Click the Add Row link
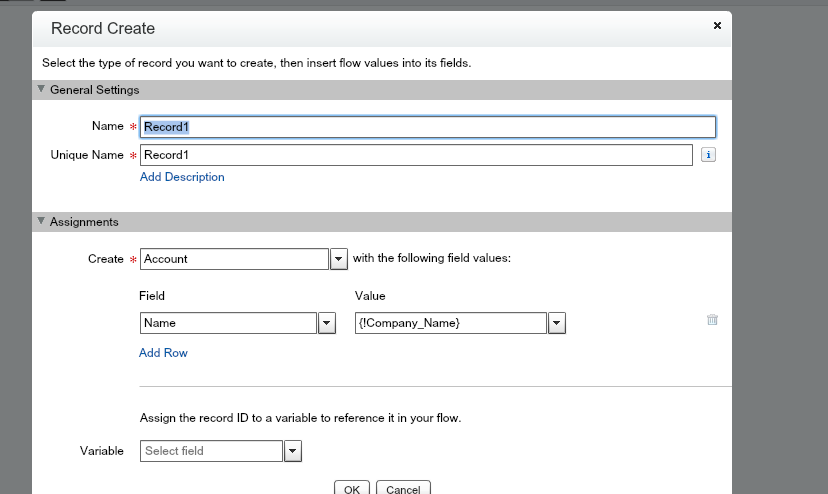 point(163,353)
